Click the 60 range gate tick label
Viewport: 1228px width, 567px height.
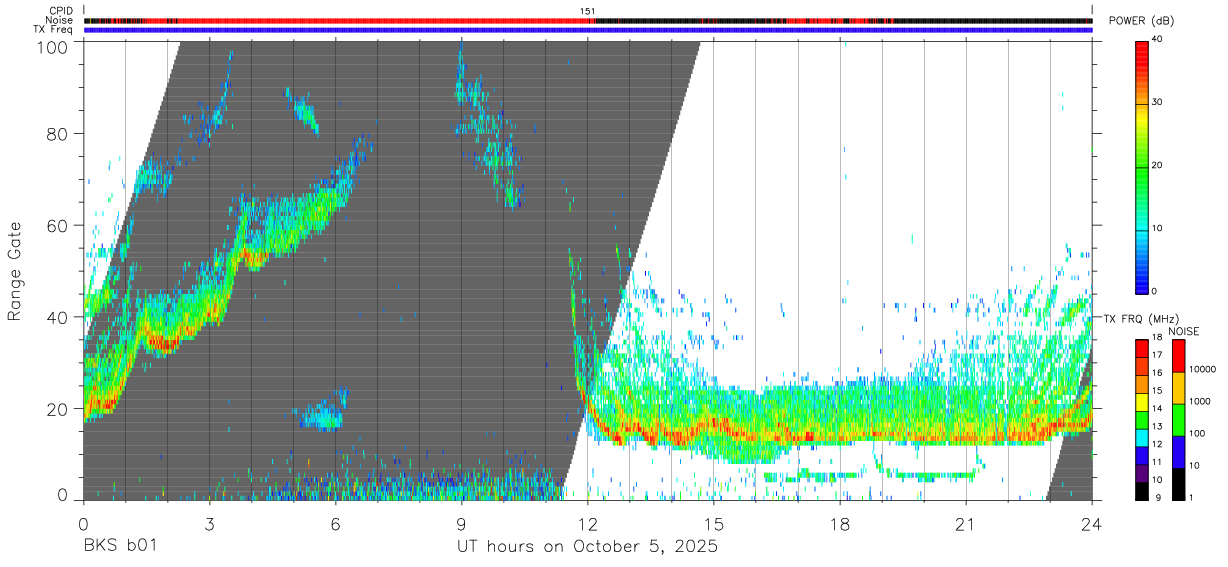(x=57, y=225)
